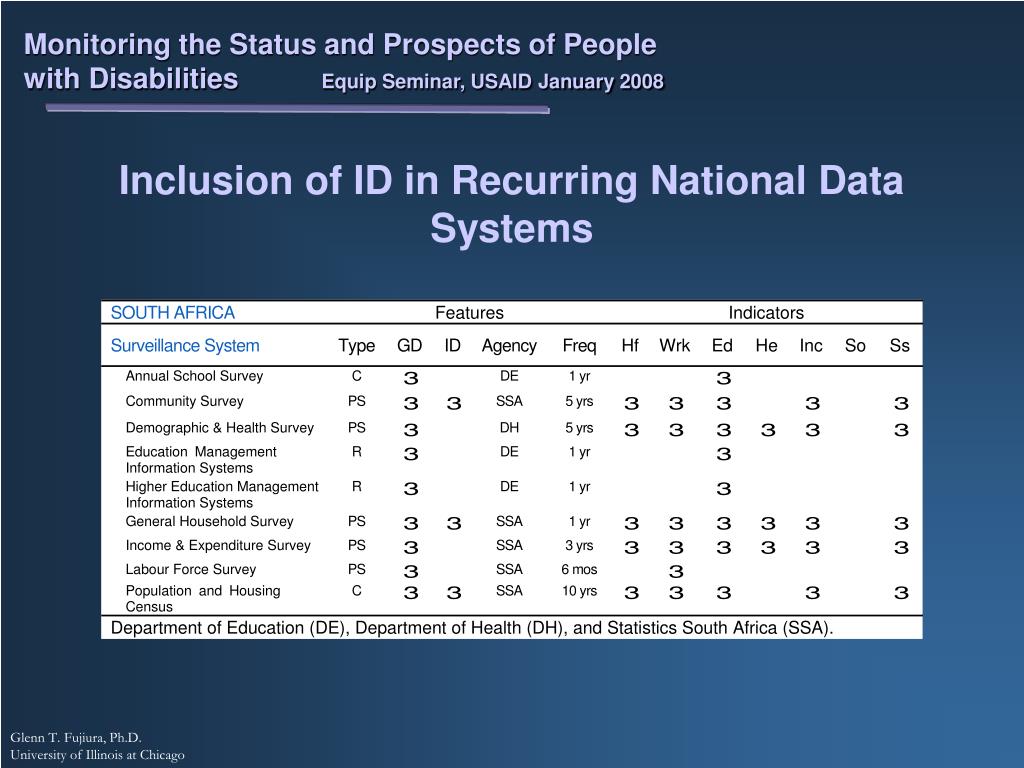Select 'Population and Housing Census' row label
The height and width of the screenshot is (768, 1024).
click(203, 598)
